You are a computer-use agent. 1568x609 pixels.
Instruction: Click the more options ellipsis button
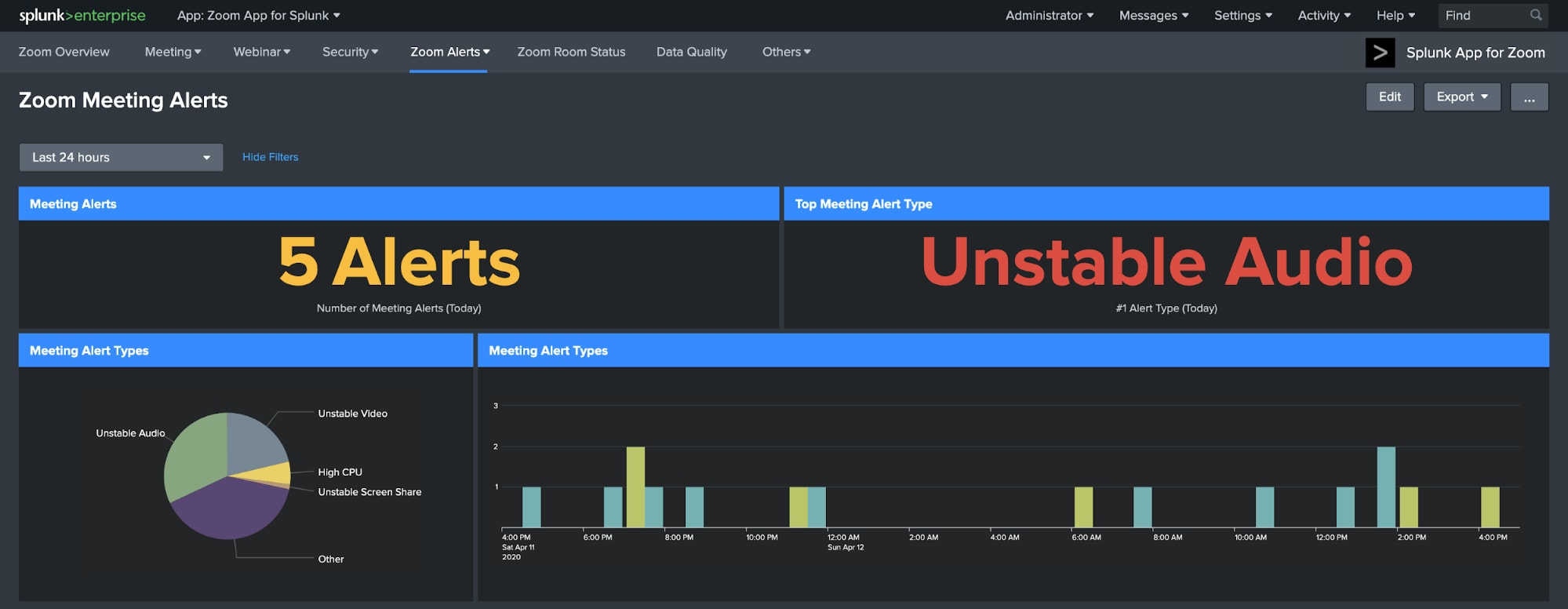[x=1530, y=97]
